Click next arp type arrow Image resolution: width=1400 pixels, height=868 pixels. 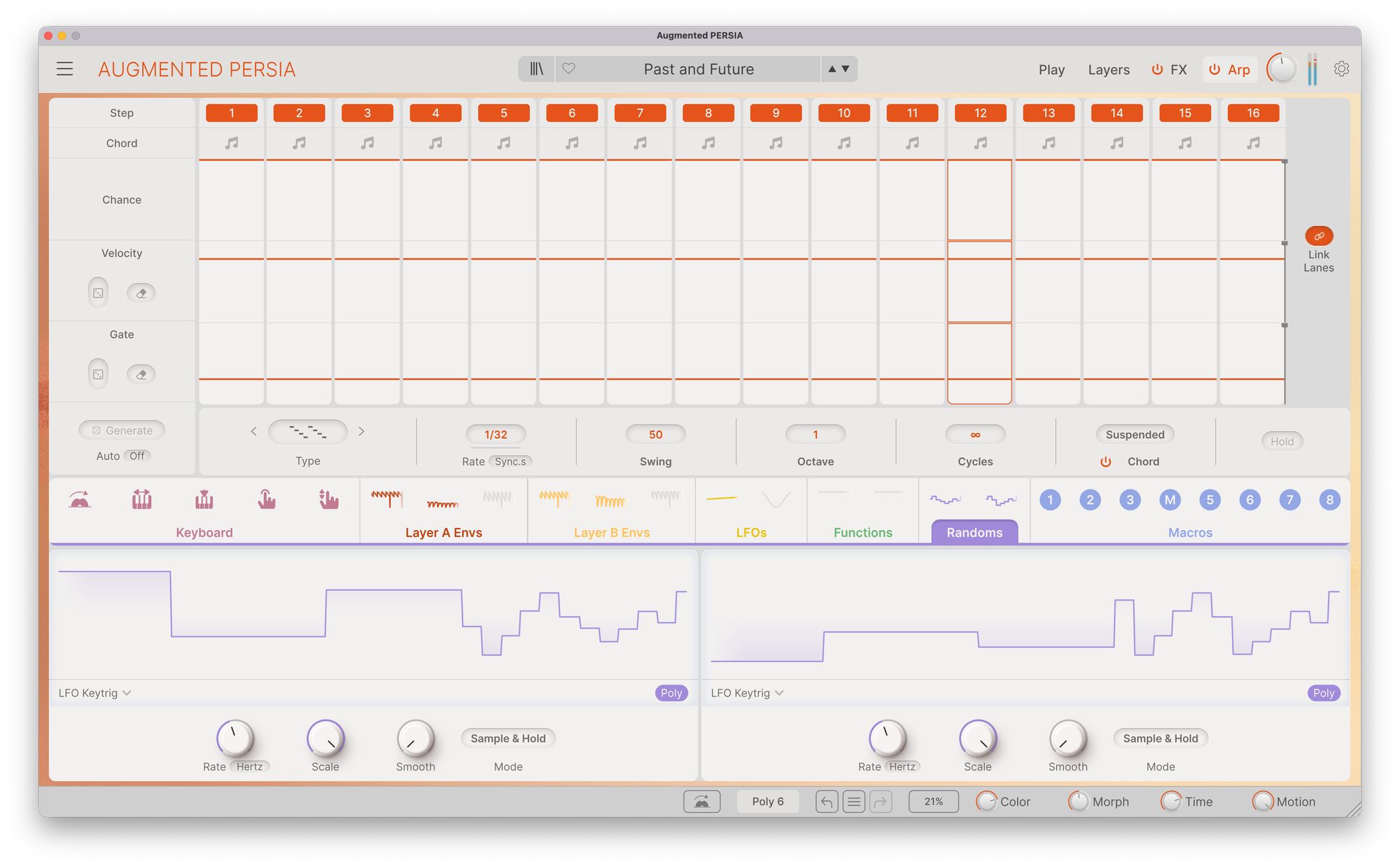361,431
